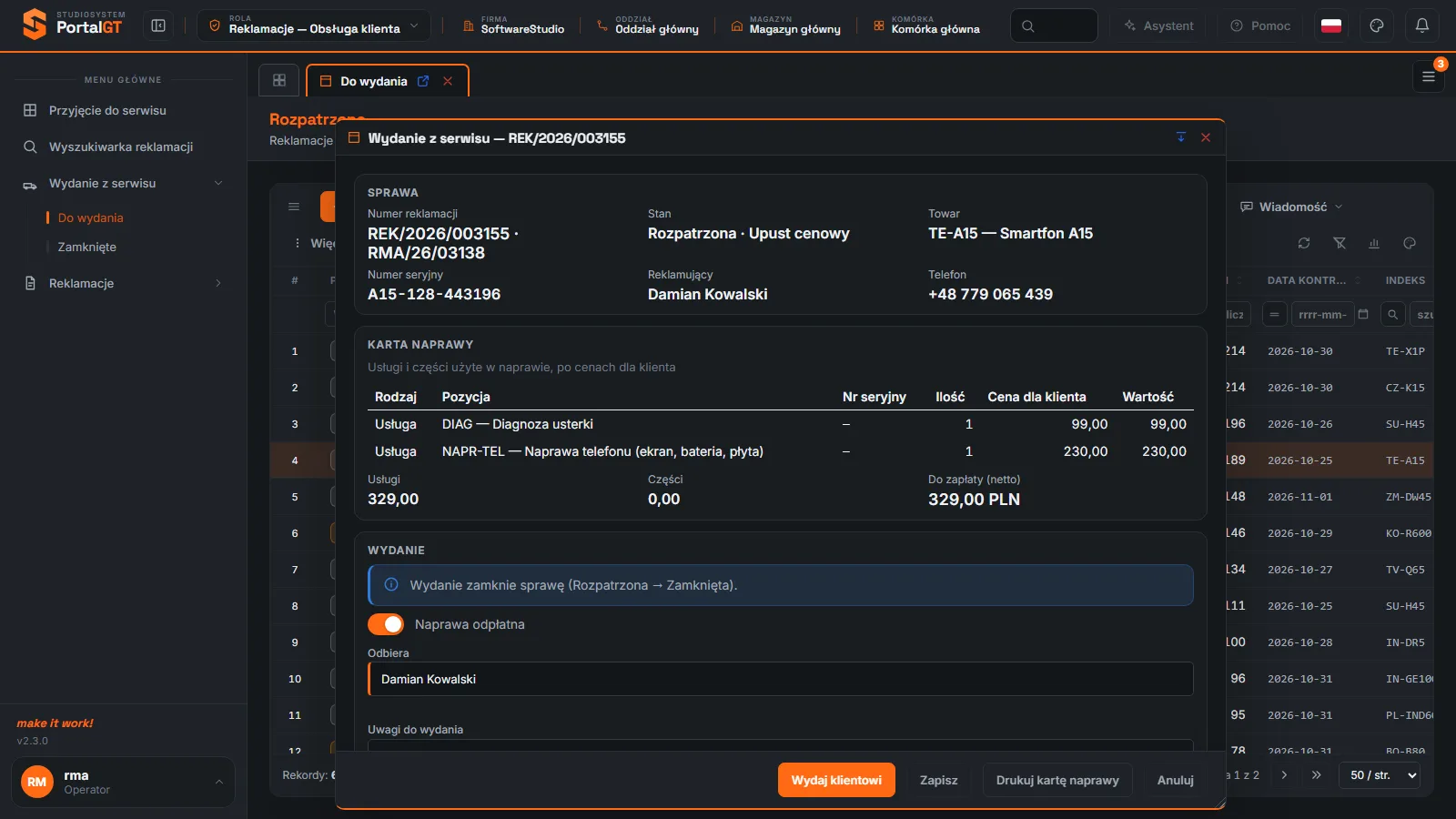Expand the Reklamacje menu section
This screenshot has height=819, width=1456.
point(123,283)
